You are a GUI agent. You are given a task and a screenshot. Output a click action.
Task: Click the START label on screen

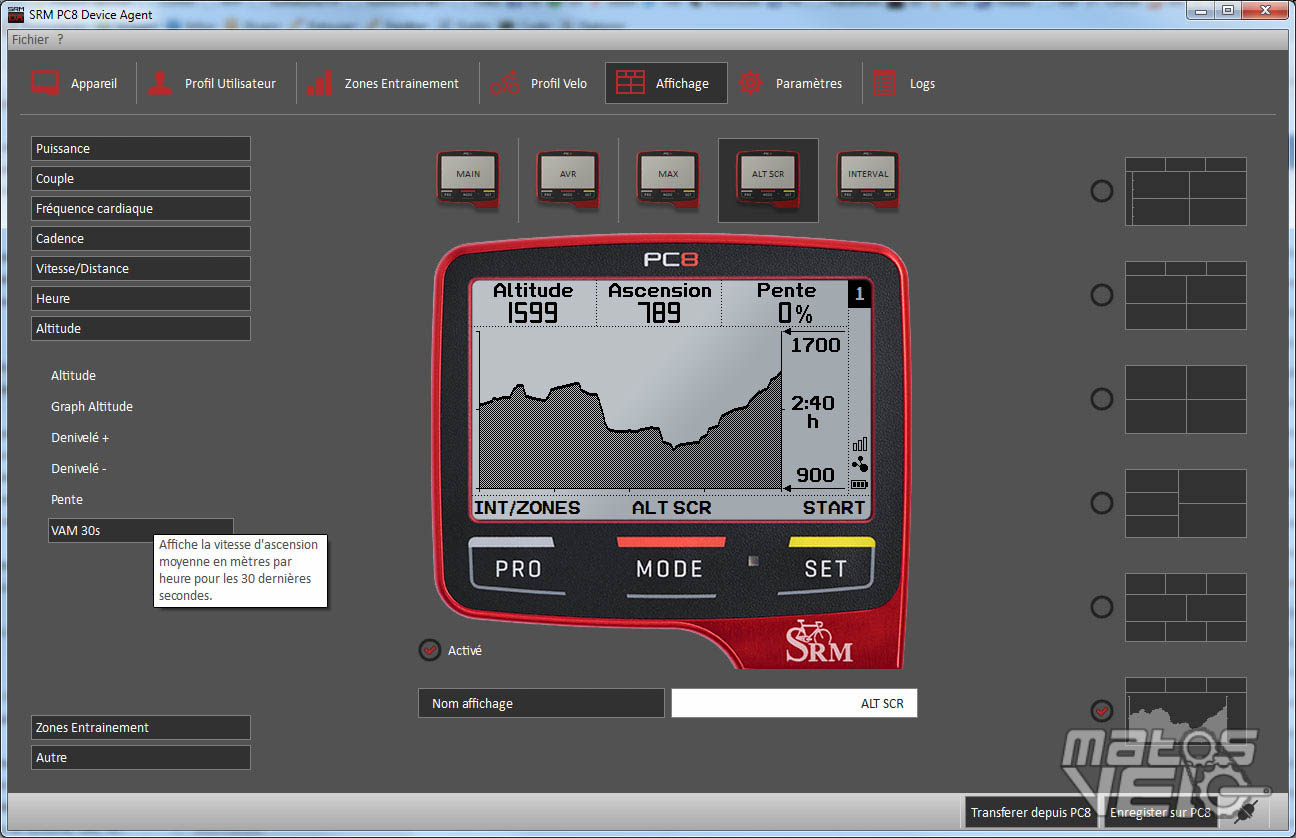click(834, 508)
